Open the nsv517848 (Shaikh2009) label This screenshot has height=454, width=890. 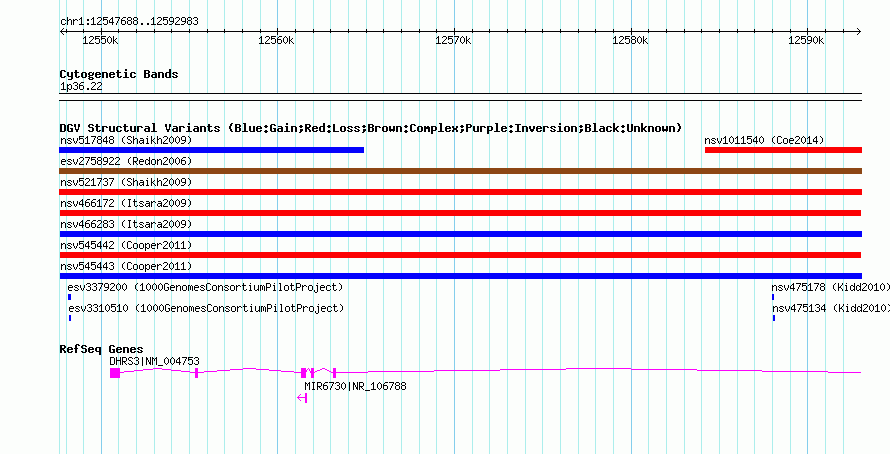point(126,140)
